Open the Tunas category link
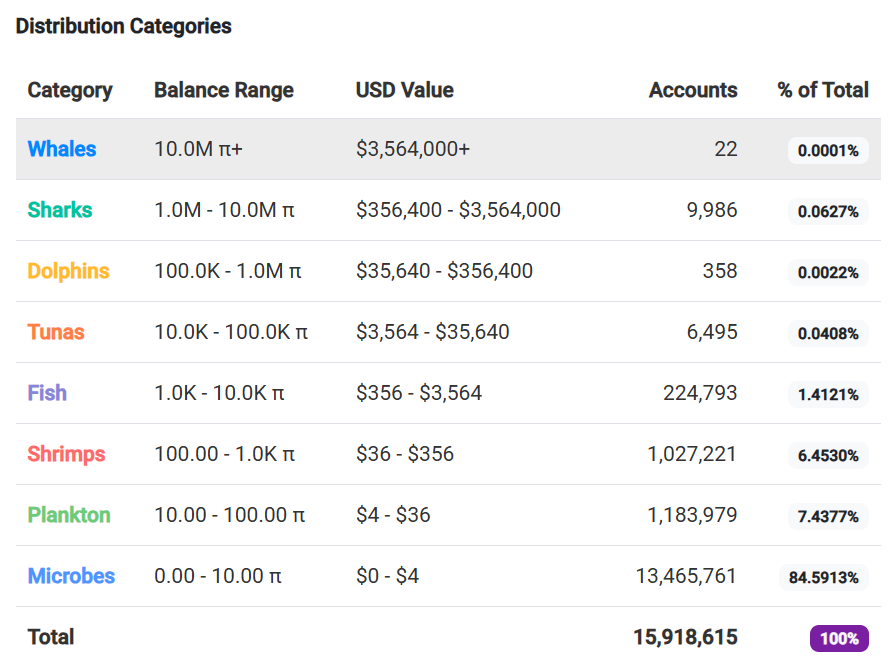 (x=56, y=332)
